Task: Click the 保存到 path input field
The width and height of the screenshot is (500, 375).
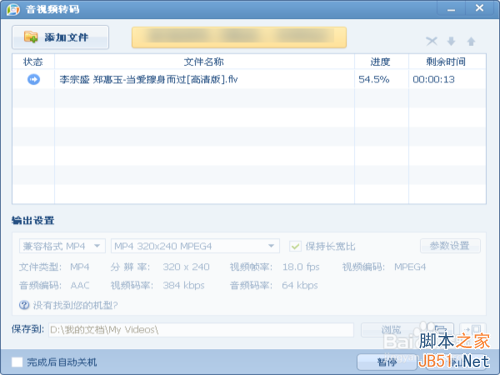Action: coord(201,330)
